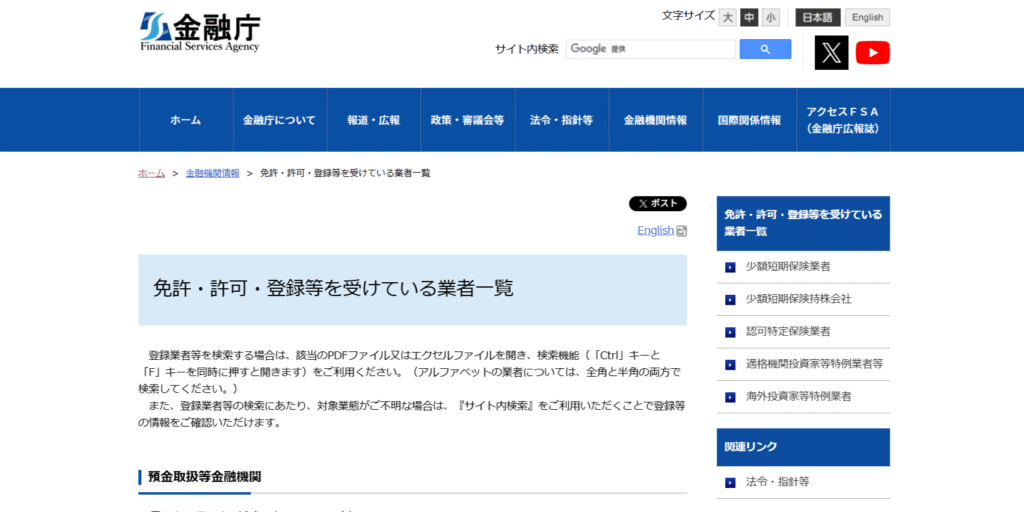Click the ホーム breadcrumb link
Viewport: 1024px width, 512px height.
pyautogui.click(x=151, y=173)
